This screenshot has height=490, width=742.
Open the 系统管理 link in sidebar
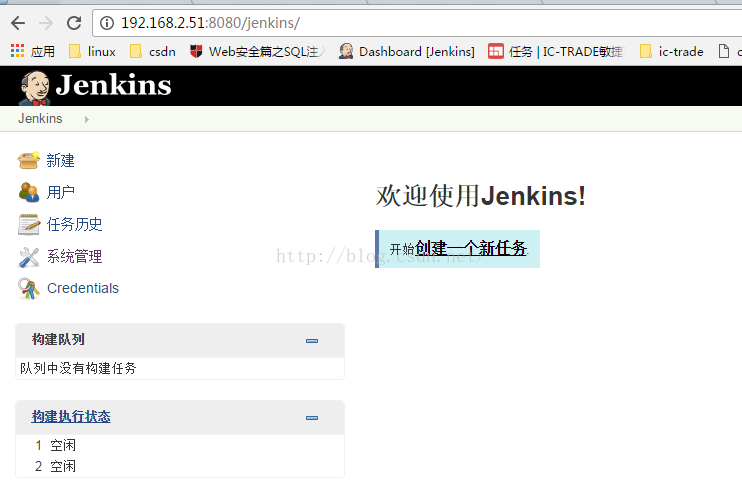tap(74, 256)
